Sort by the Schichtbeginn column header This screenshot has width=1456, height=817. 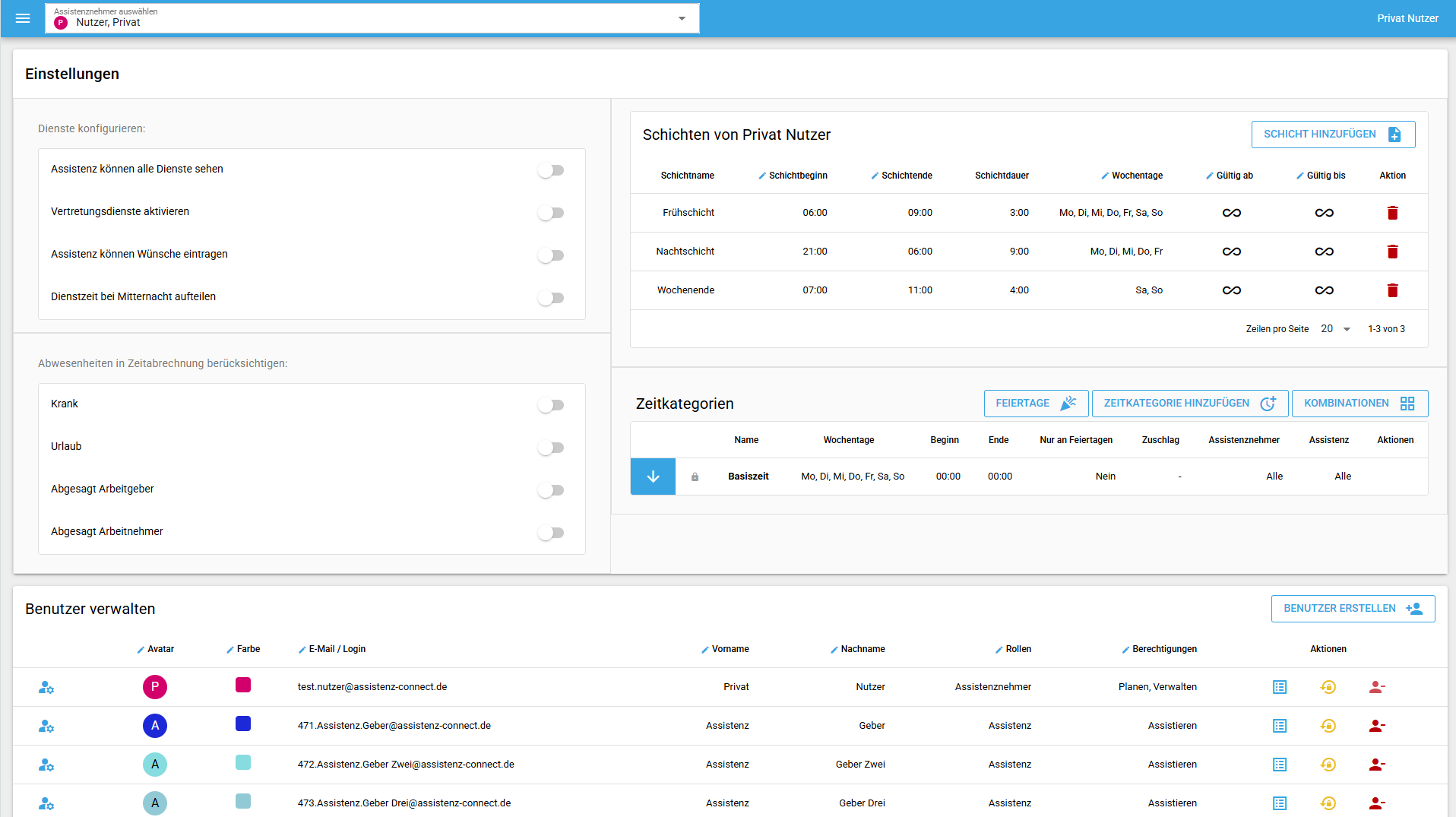pos(797,176)
